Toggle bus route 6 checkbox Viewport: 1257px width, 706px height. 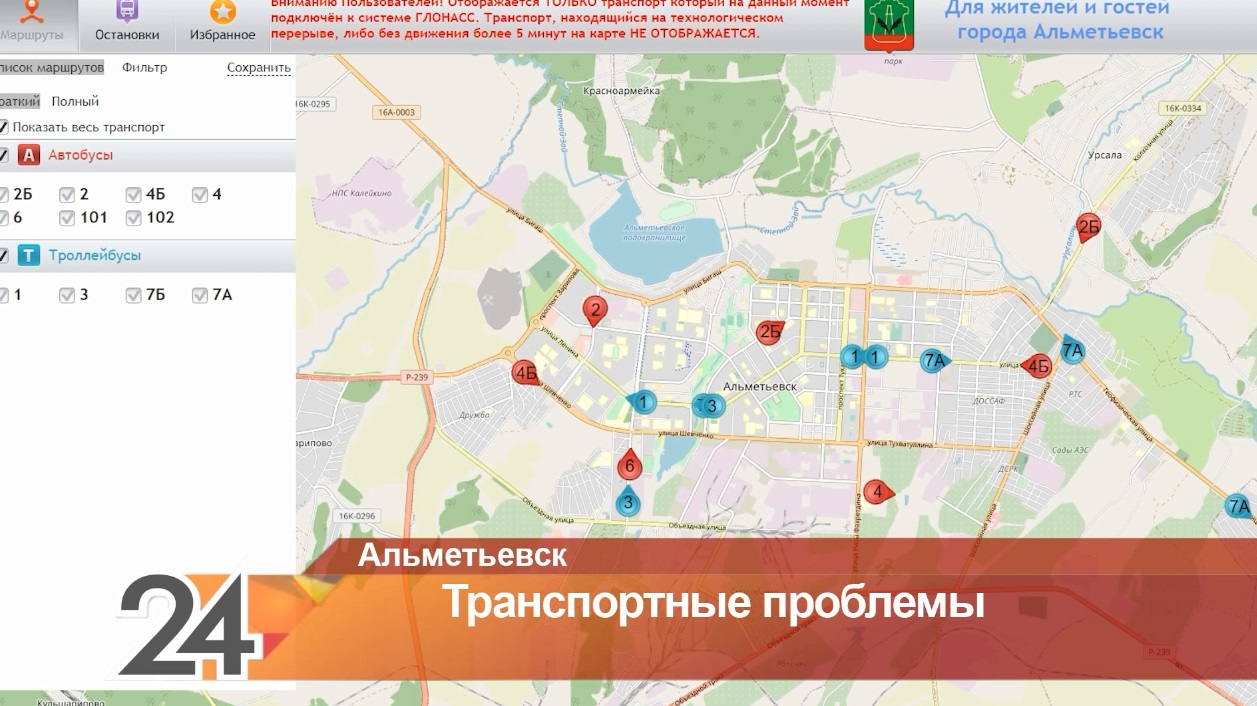click(3, 218)
